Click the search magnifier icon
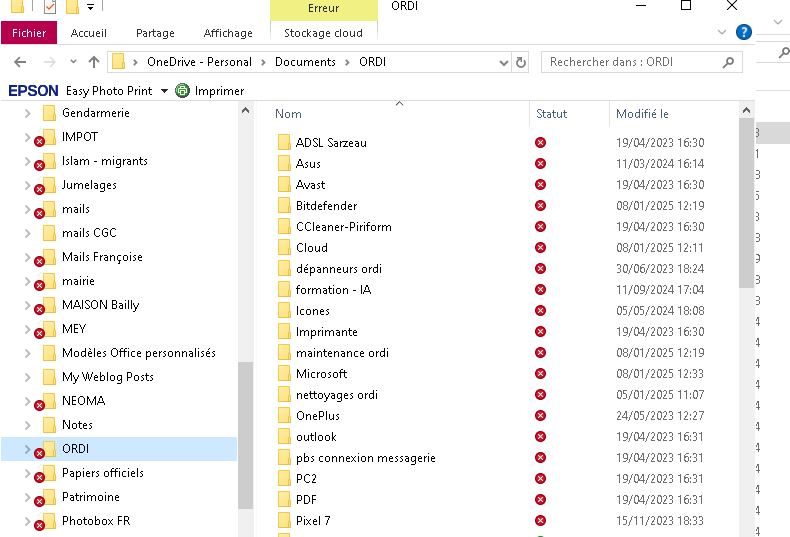The height and width of the screenshot is (537, 790). [x=728, y=62]
